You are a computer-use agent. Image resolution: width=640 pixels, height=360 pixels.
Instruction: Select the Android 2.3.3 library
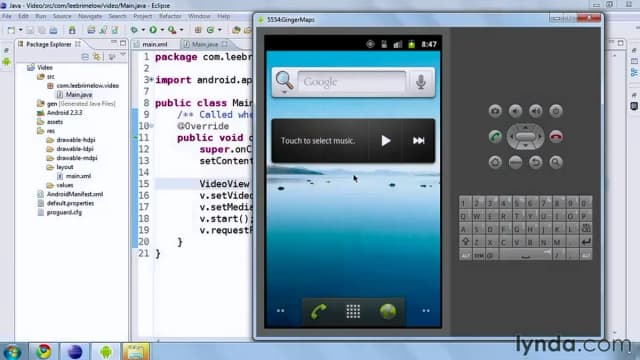coord(64,113)
